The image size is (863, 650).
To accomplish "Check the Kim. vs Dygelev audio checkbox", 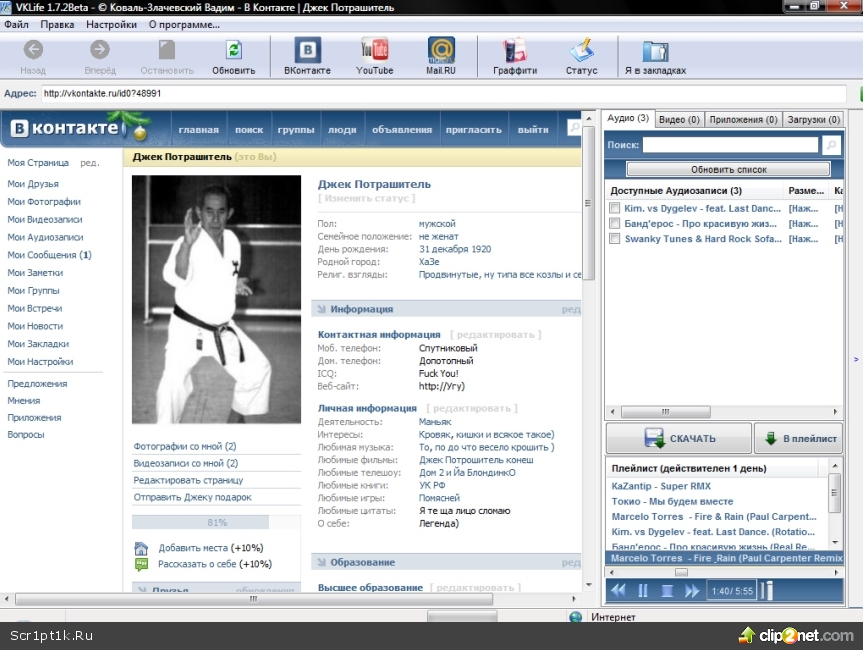I will click(x=615, y=208).
